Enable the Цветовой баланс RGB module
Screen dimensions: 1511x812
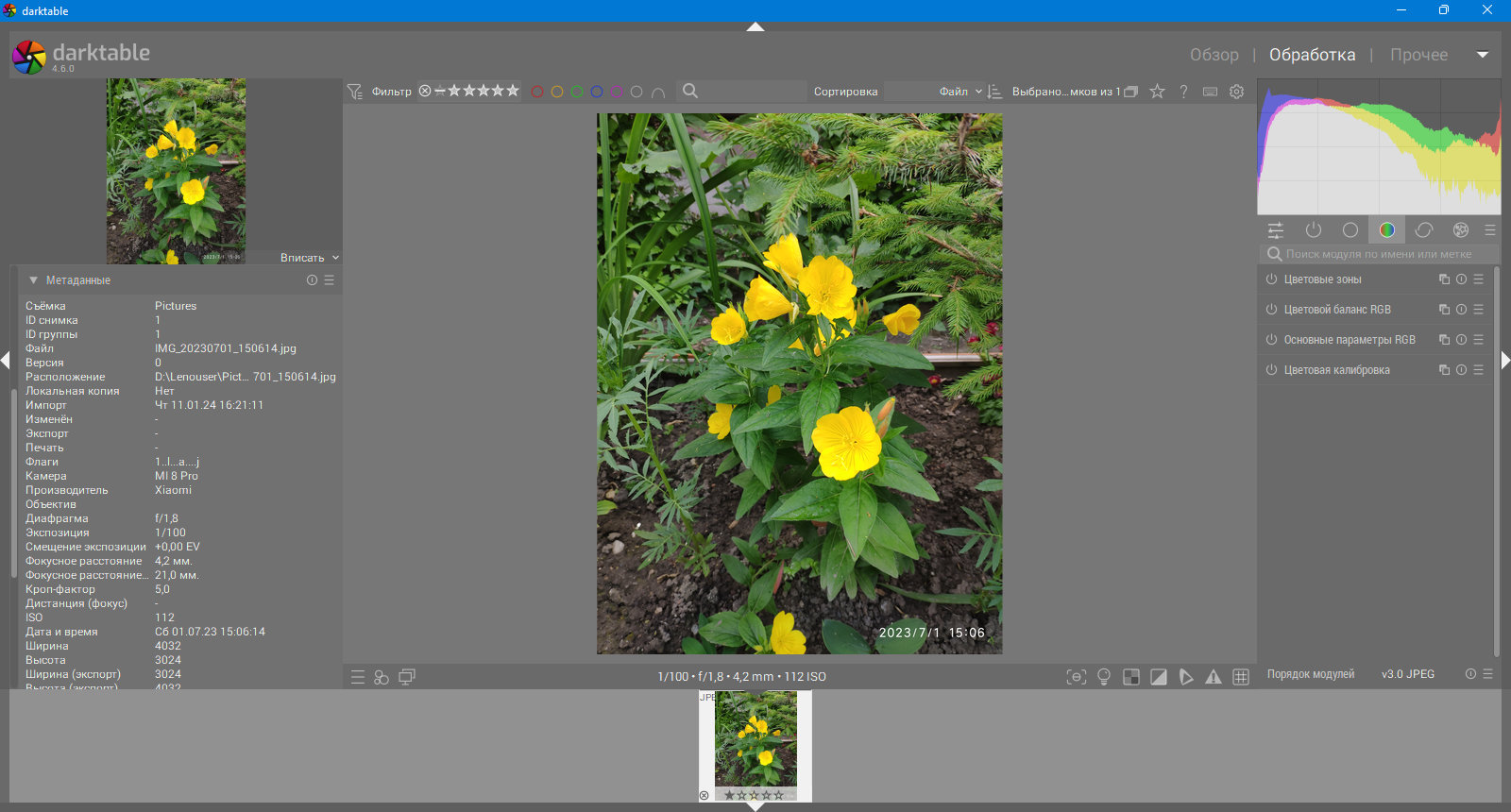pos(1271,310)
